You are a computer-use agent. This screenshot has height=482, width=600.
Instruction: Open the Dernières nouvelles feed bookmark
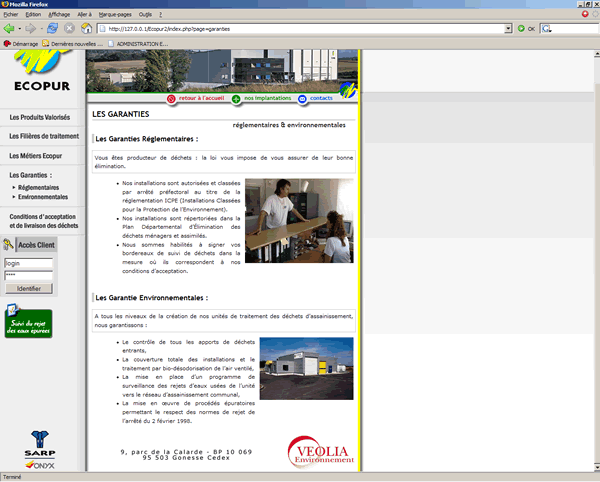72,44
